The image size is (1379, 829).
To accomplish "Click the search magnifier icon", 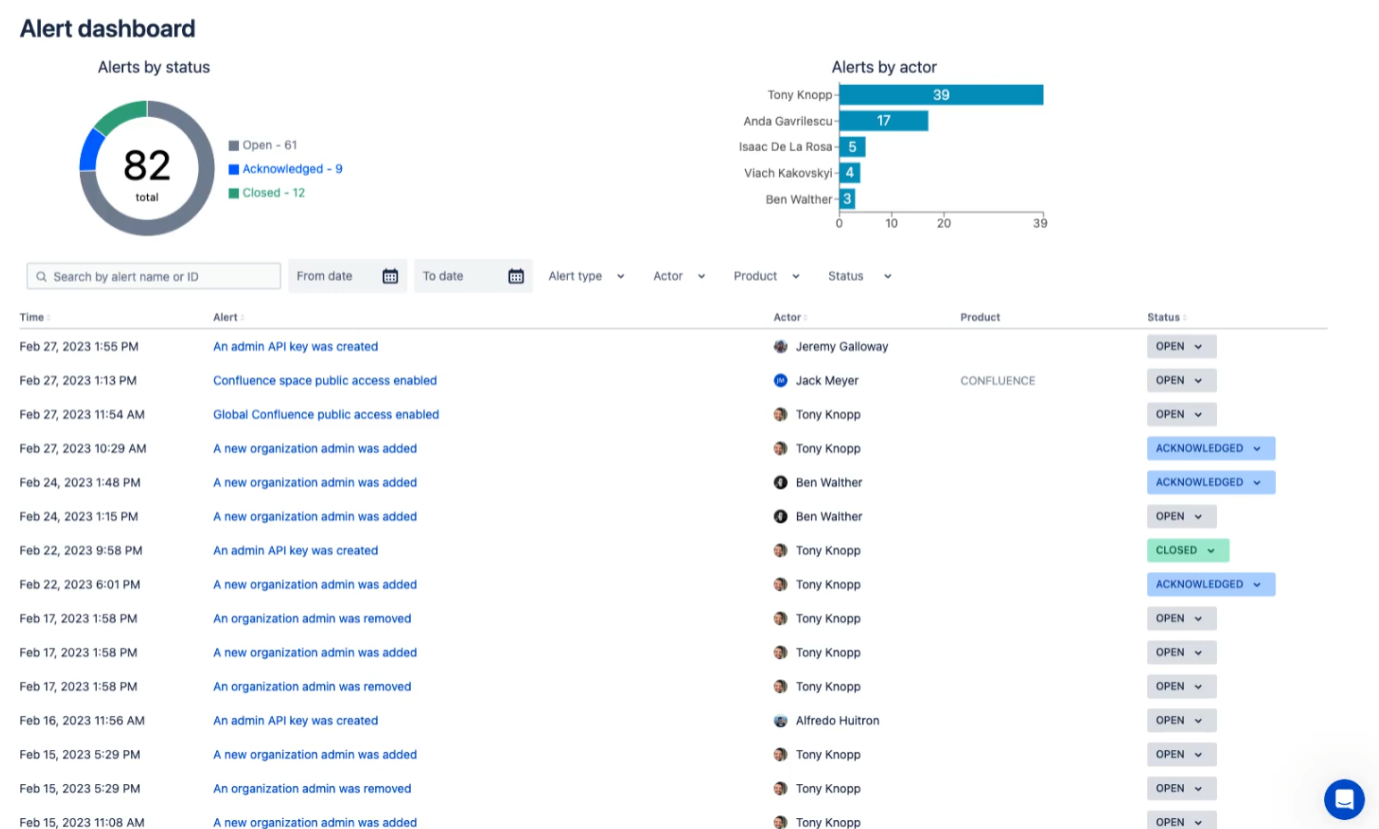I will coord(41,277).
